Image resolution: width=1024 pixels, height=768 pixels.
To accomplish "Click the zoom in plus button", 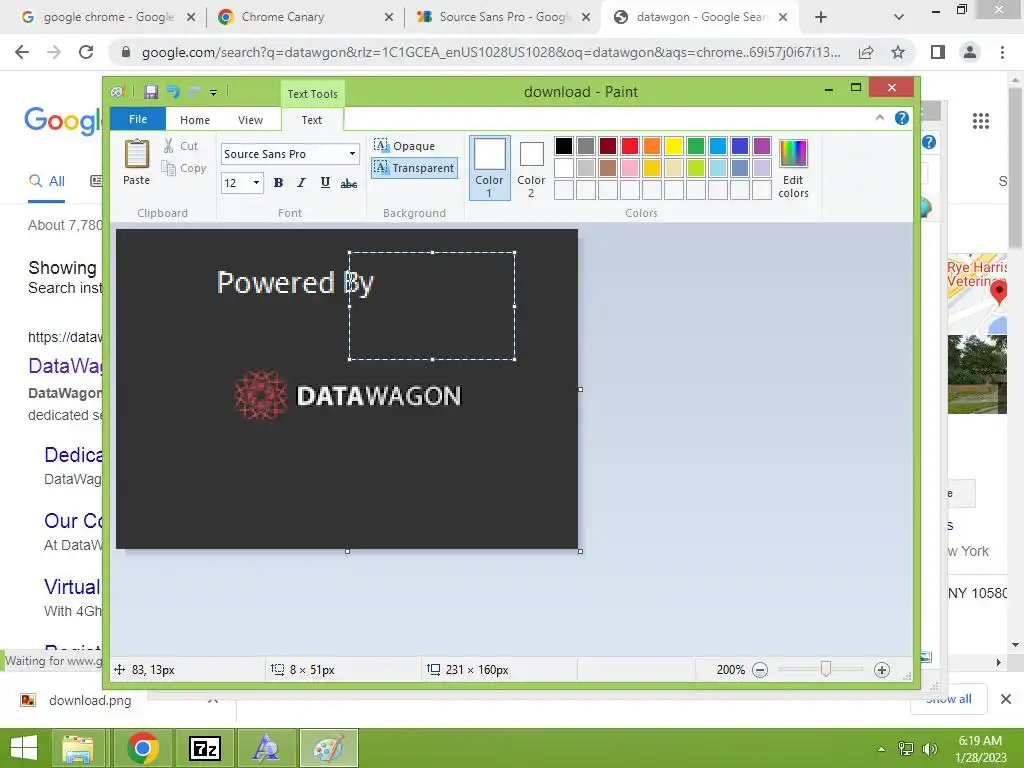I will pyautogui.click(x=882, y=670).
